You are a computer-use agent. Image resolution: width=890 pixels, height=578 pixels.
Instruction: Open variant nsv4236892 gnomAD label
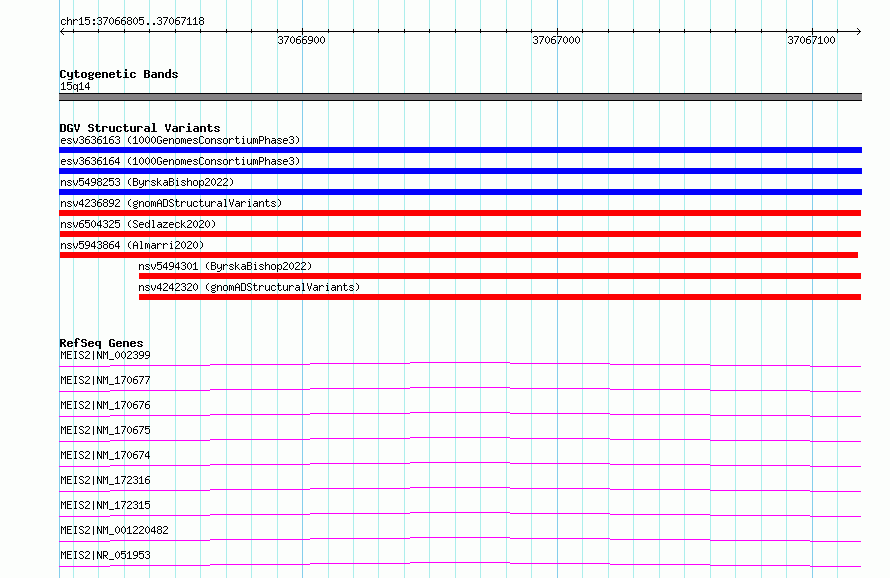click(171, 203)
